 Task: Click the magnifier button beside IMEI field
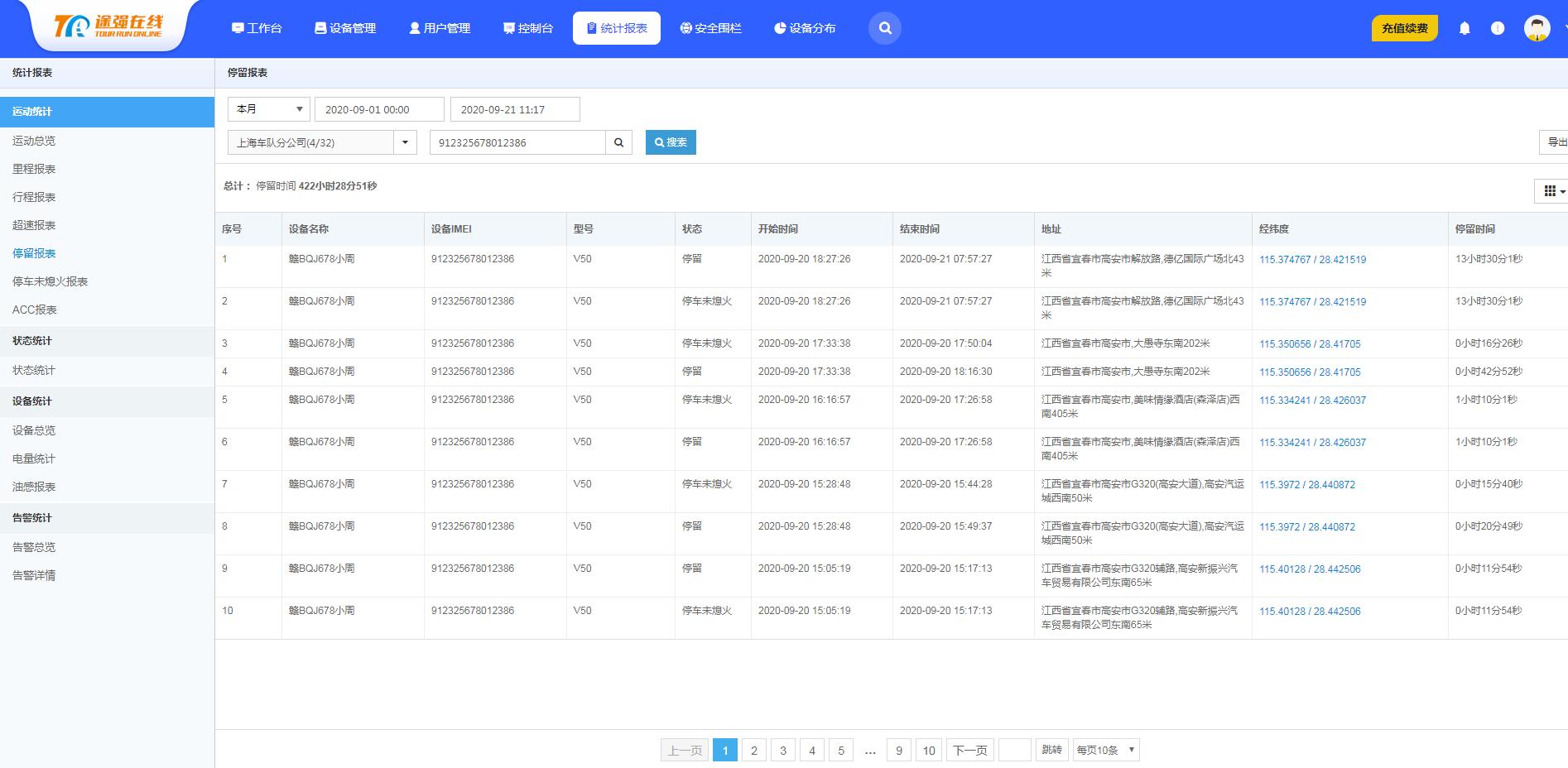coord(618,142)
